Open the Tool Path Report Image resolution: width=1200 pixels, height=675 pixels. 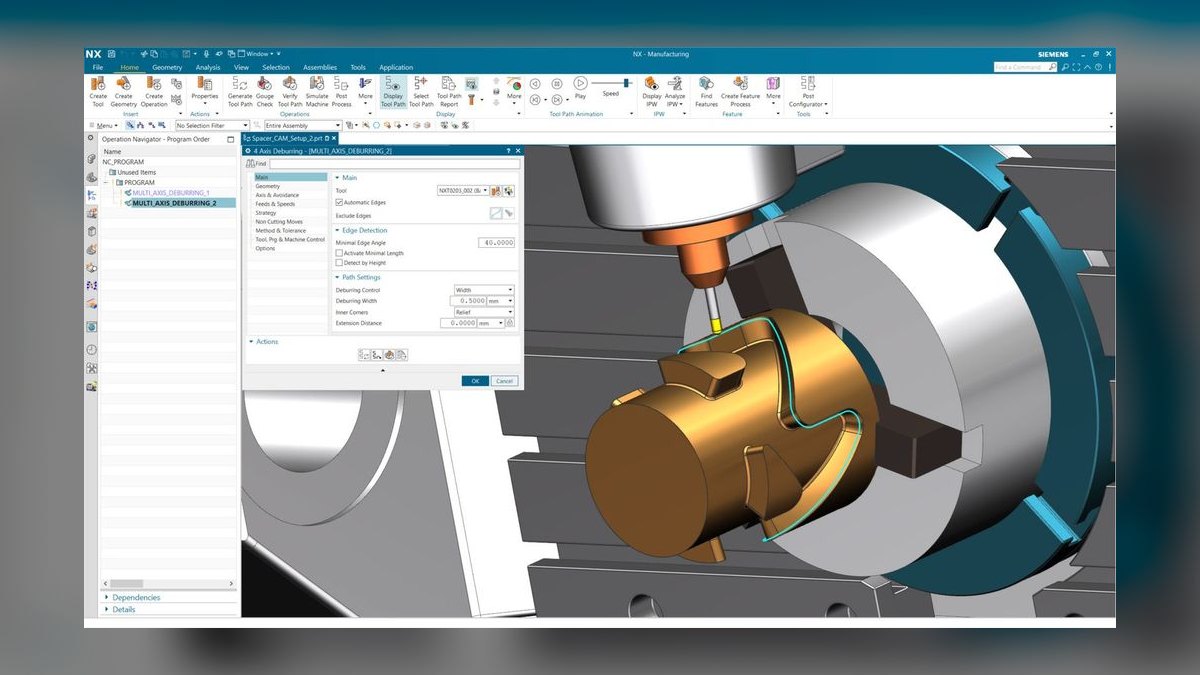tap(448, 91)
